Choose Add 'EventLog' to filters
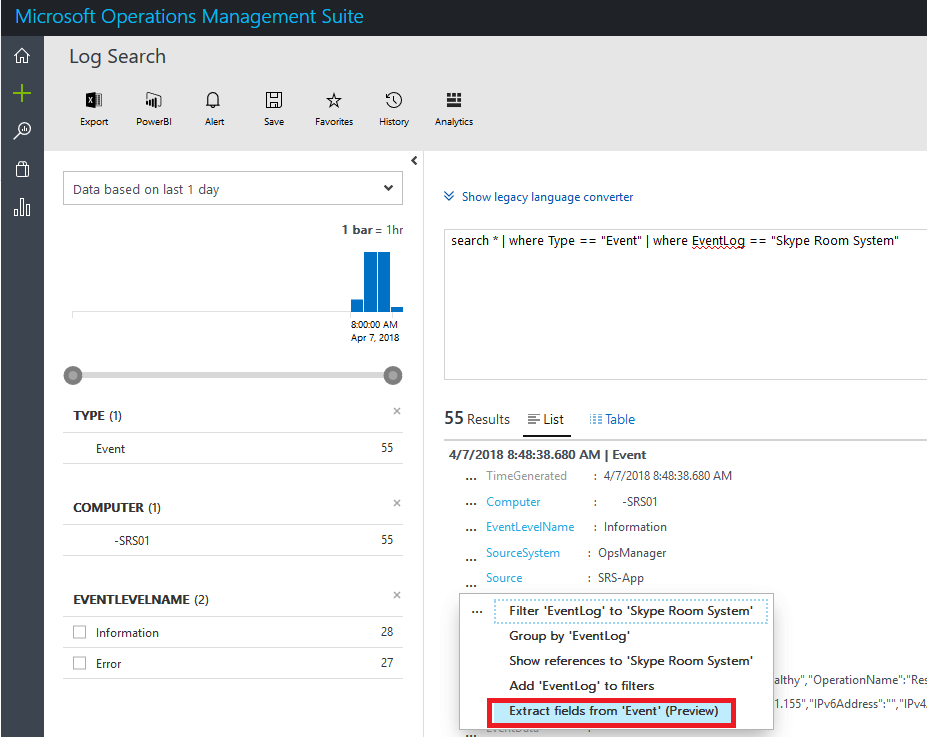 click(582, 686)
